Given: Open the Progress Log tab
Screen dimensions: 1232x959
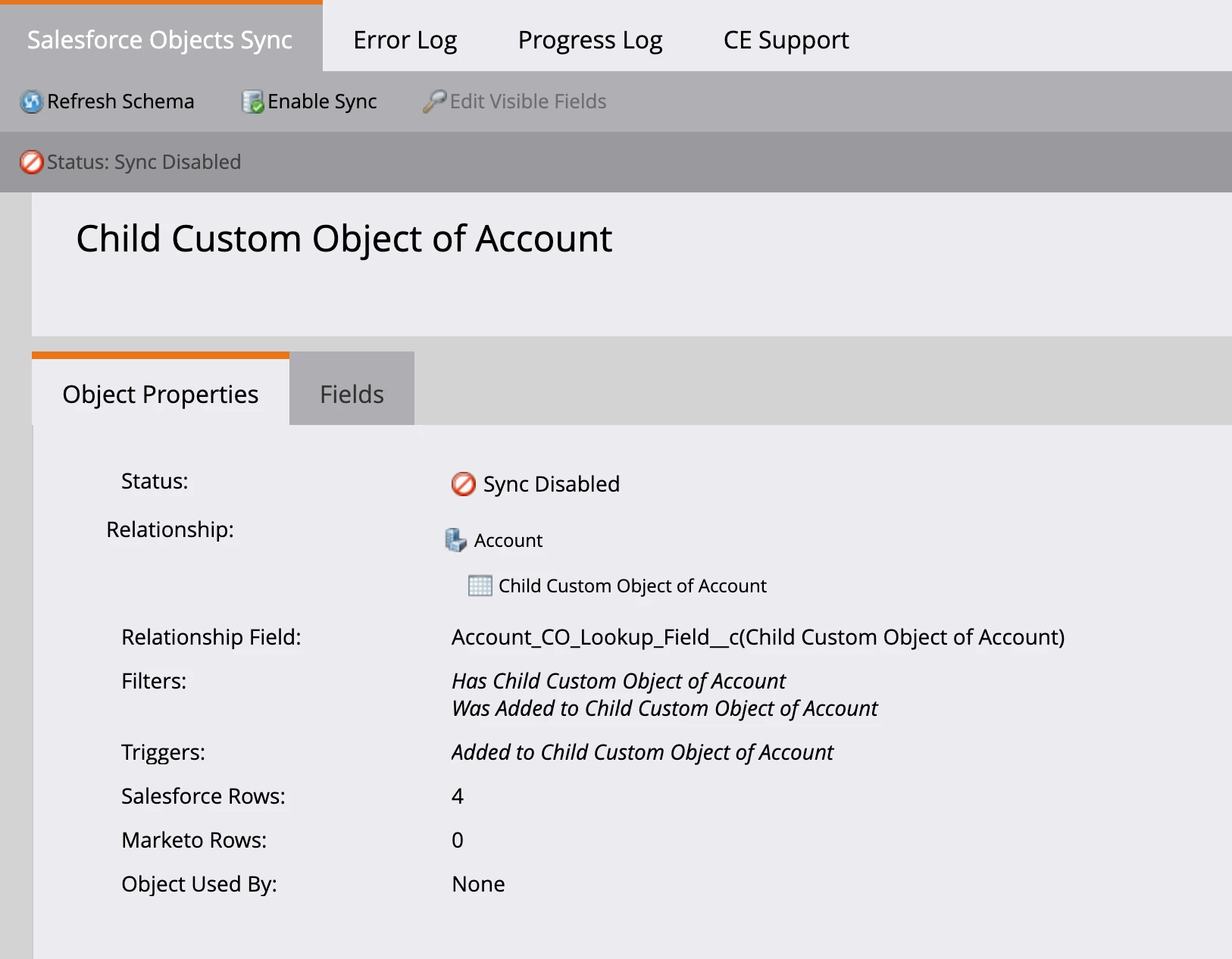Looking at the screenshot, I should [x=590, y=39].
